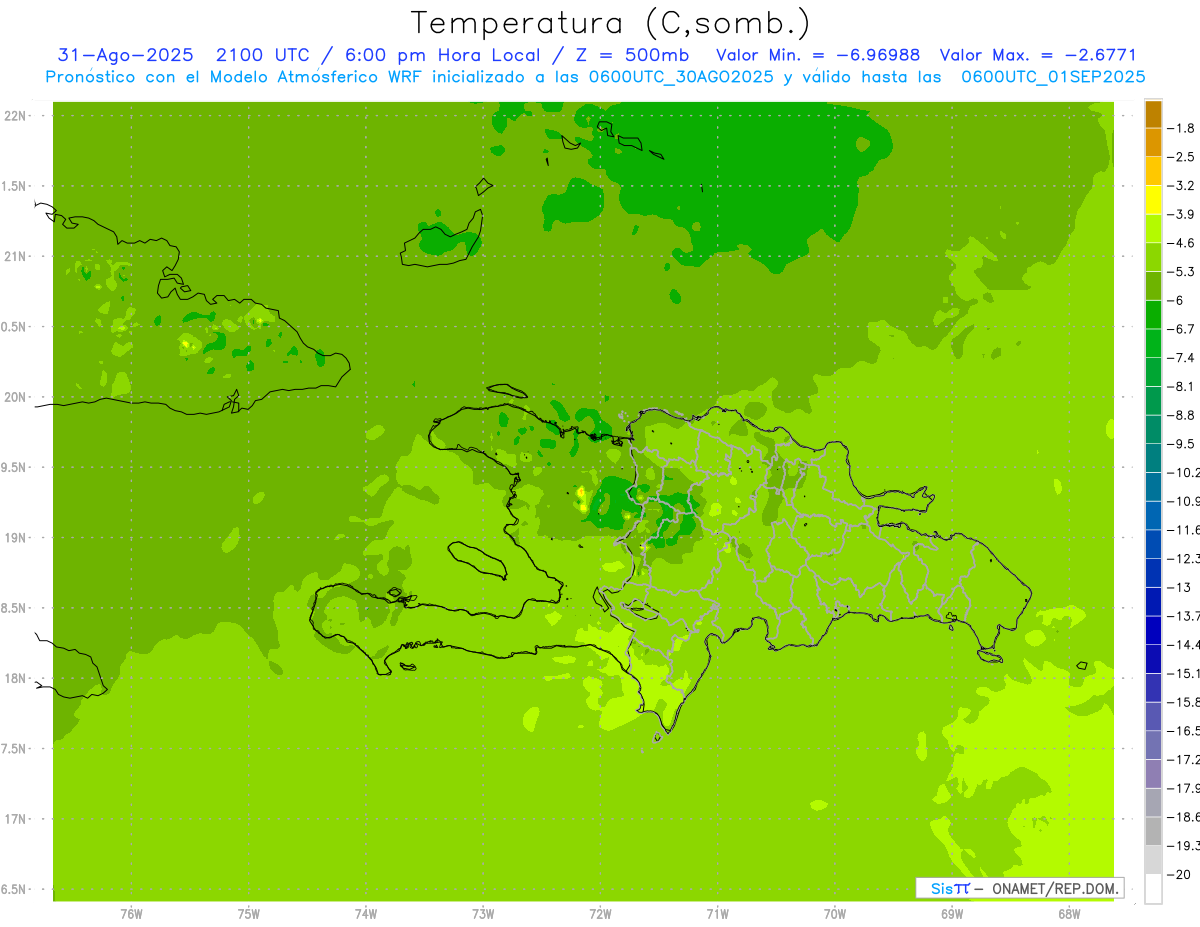Click the yellow swatch between -3.2 and -3.9
This screenshot has width=1200, height=927.
[x=1153, y=200]
